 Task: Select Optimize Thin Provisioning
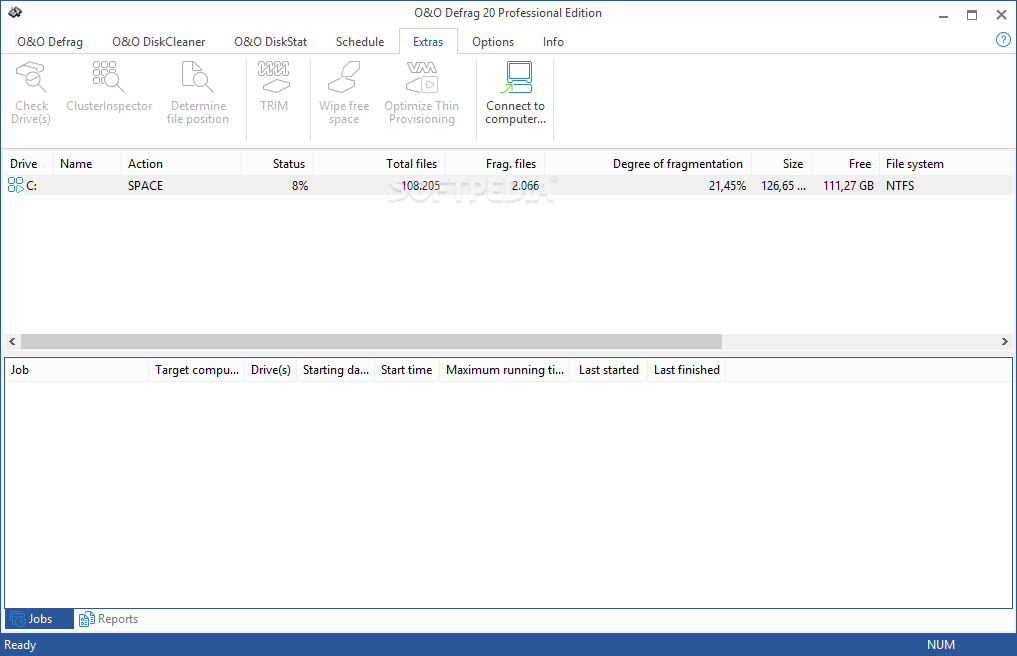(422, 93)
